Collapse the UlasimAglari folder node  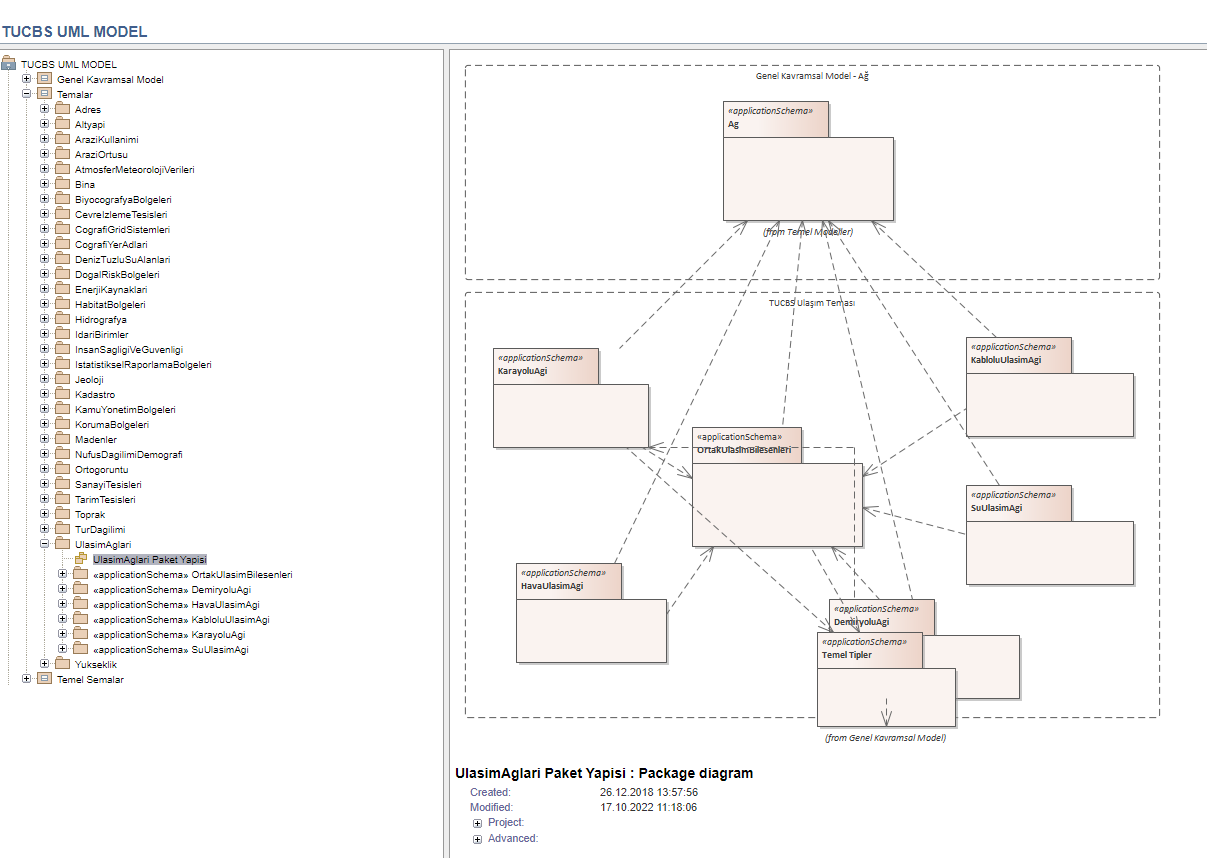[x=45, y=544]
